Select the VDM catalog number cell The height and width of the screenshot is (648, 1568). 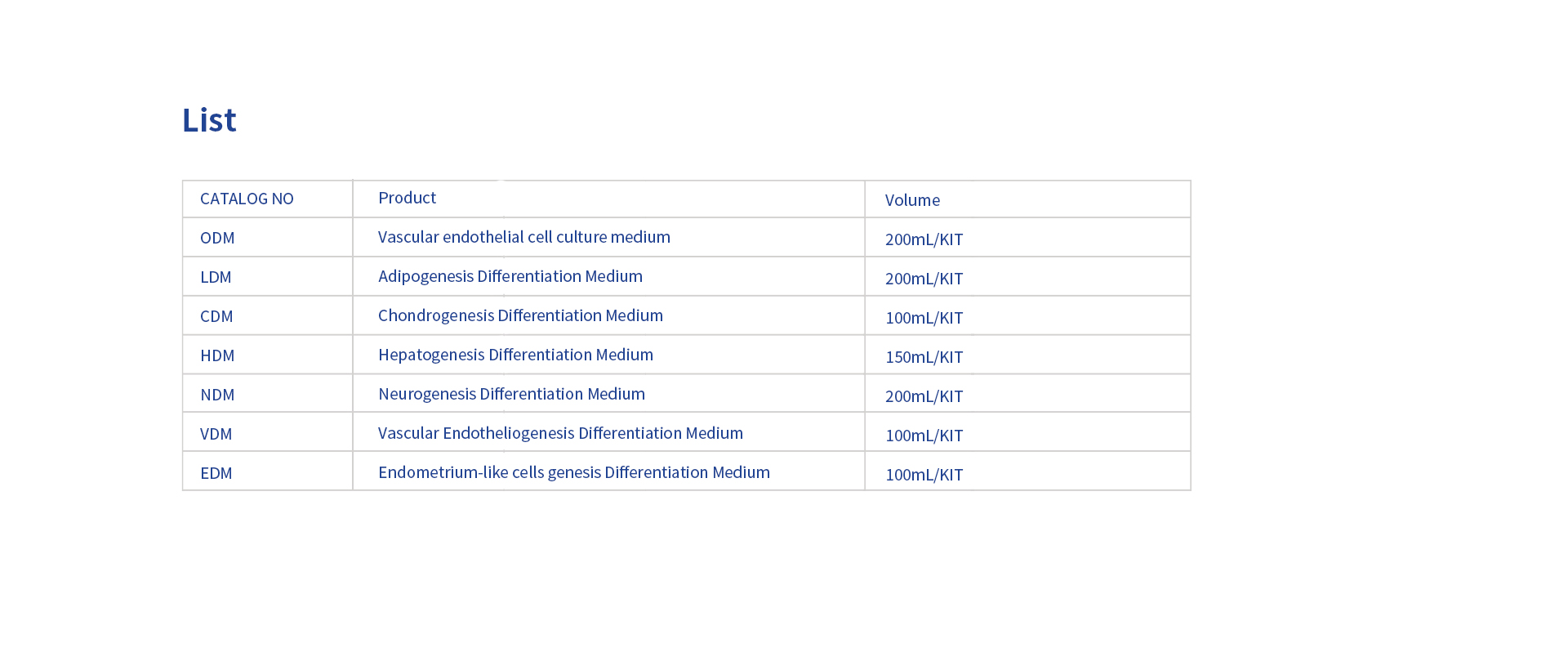click(x=216, y=434)
